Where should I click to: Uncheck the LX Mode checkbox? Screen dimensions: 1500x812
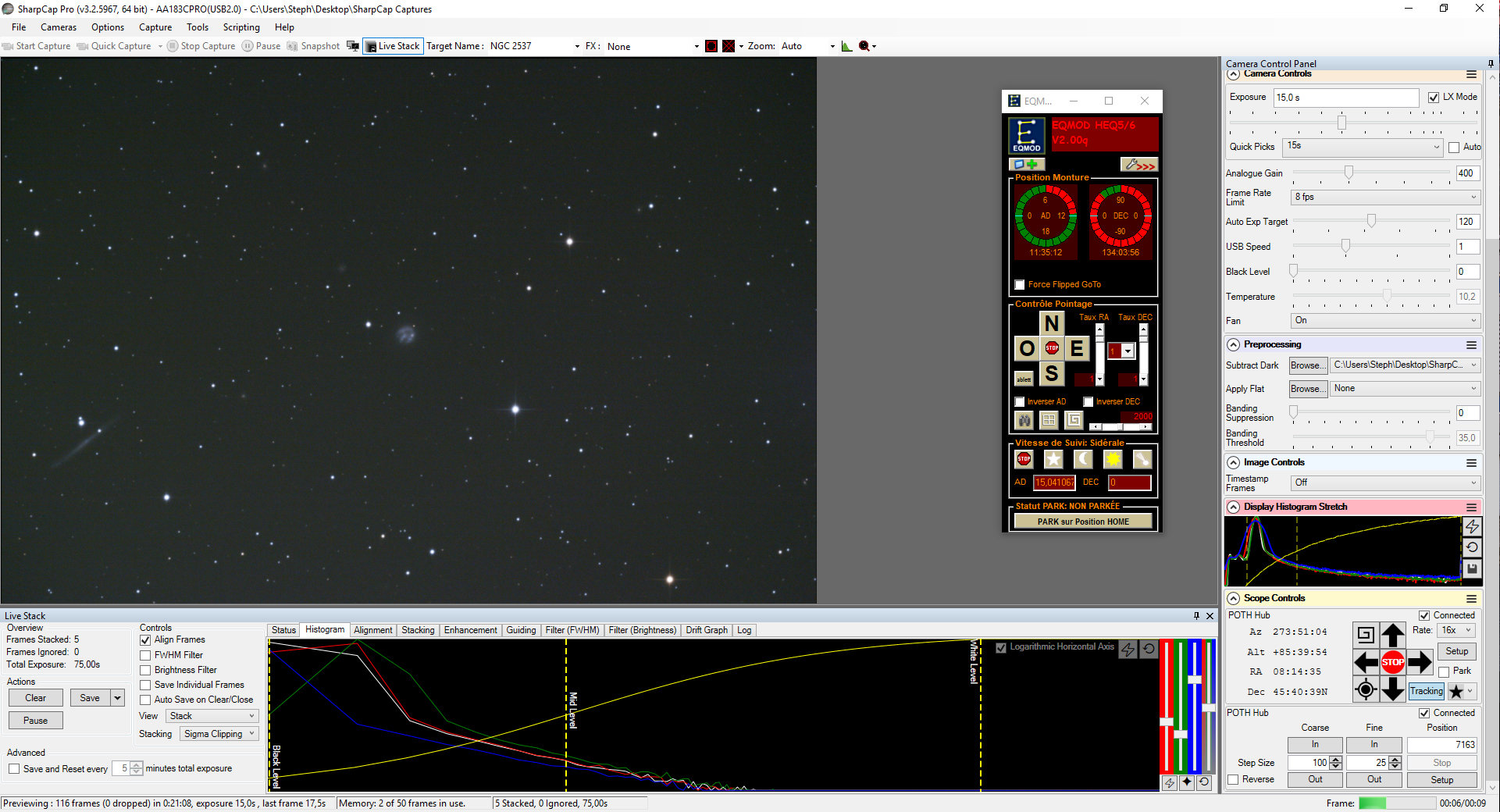(1434, 98)
